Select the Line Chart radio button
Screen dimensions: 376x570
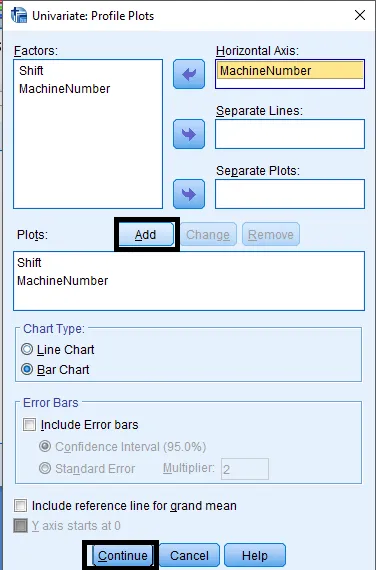click(27, 349)
